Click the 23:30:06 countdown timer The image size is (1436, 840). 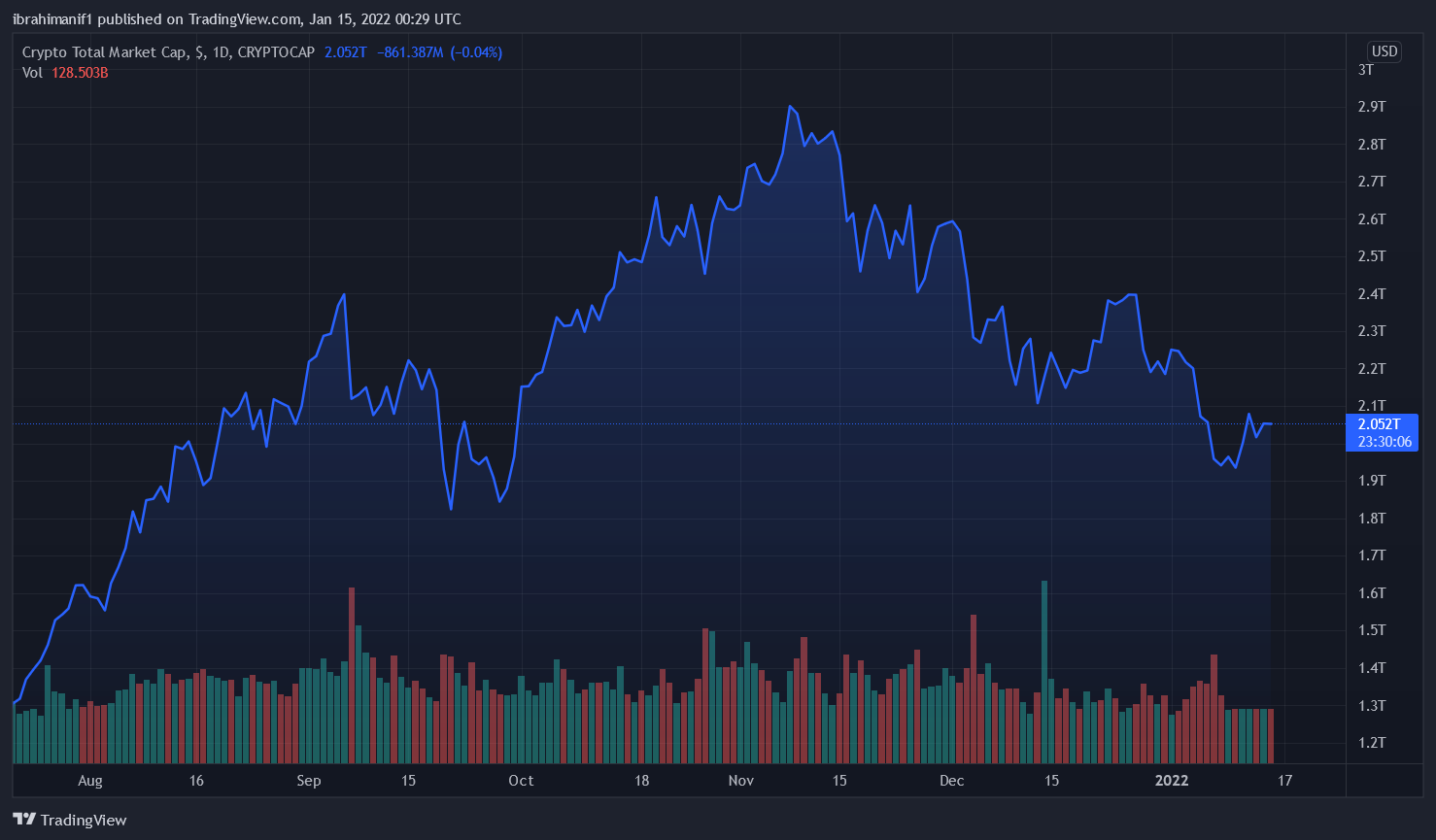point(1384,442)
